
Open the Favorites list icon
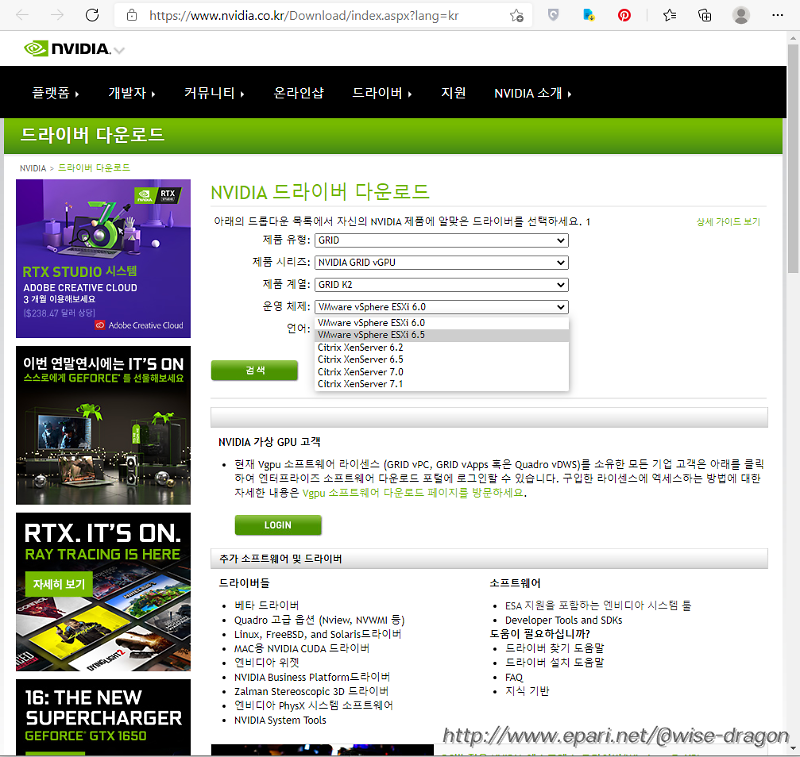[670, 15]
